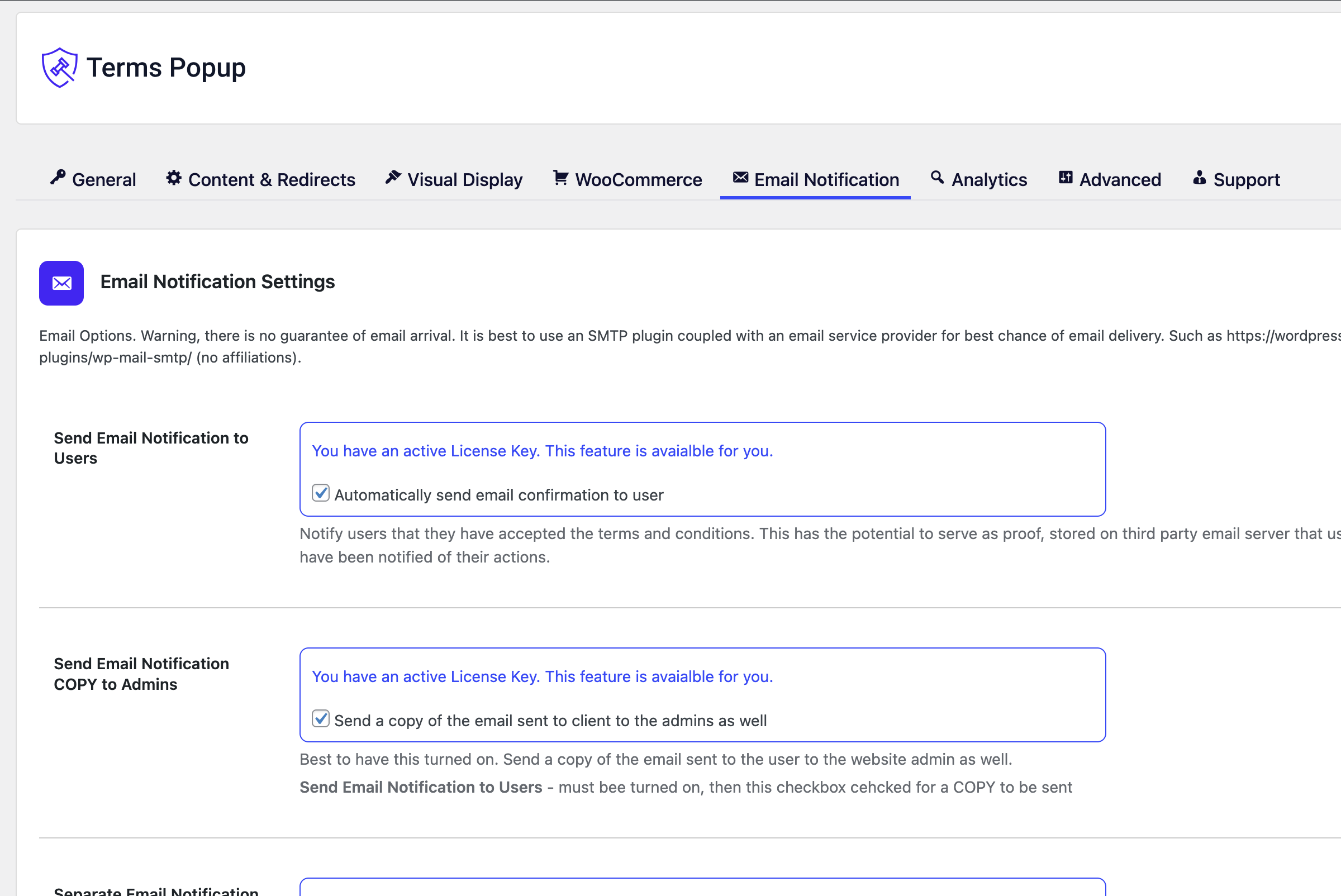Click the Terms Popup shield logo
1341x896 pixels.
coord(59,68)
